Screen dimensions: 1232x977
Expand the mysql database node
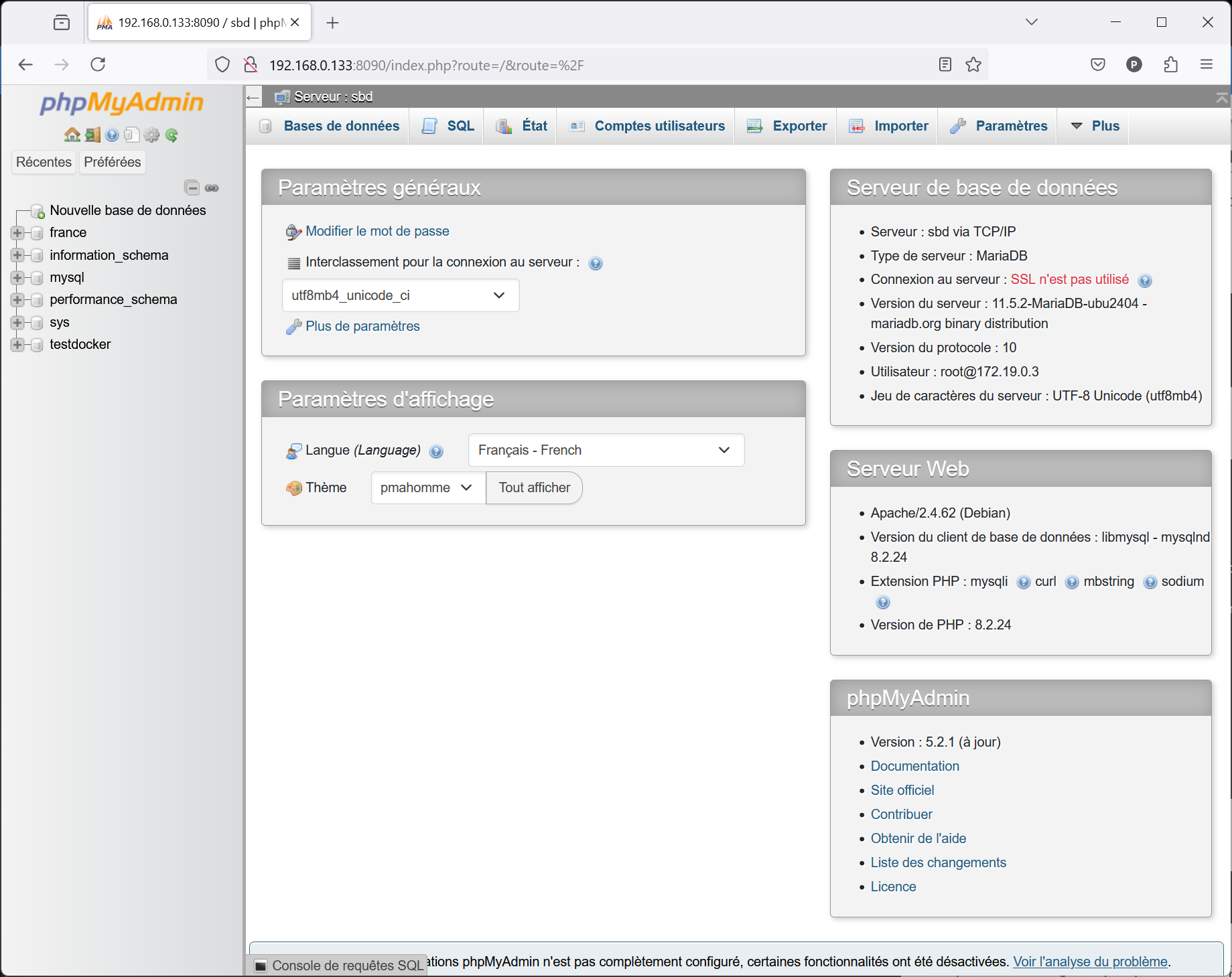point(17,278)
